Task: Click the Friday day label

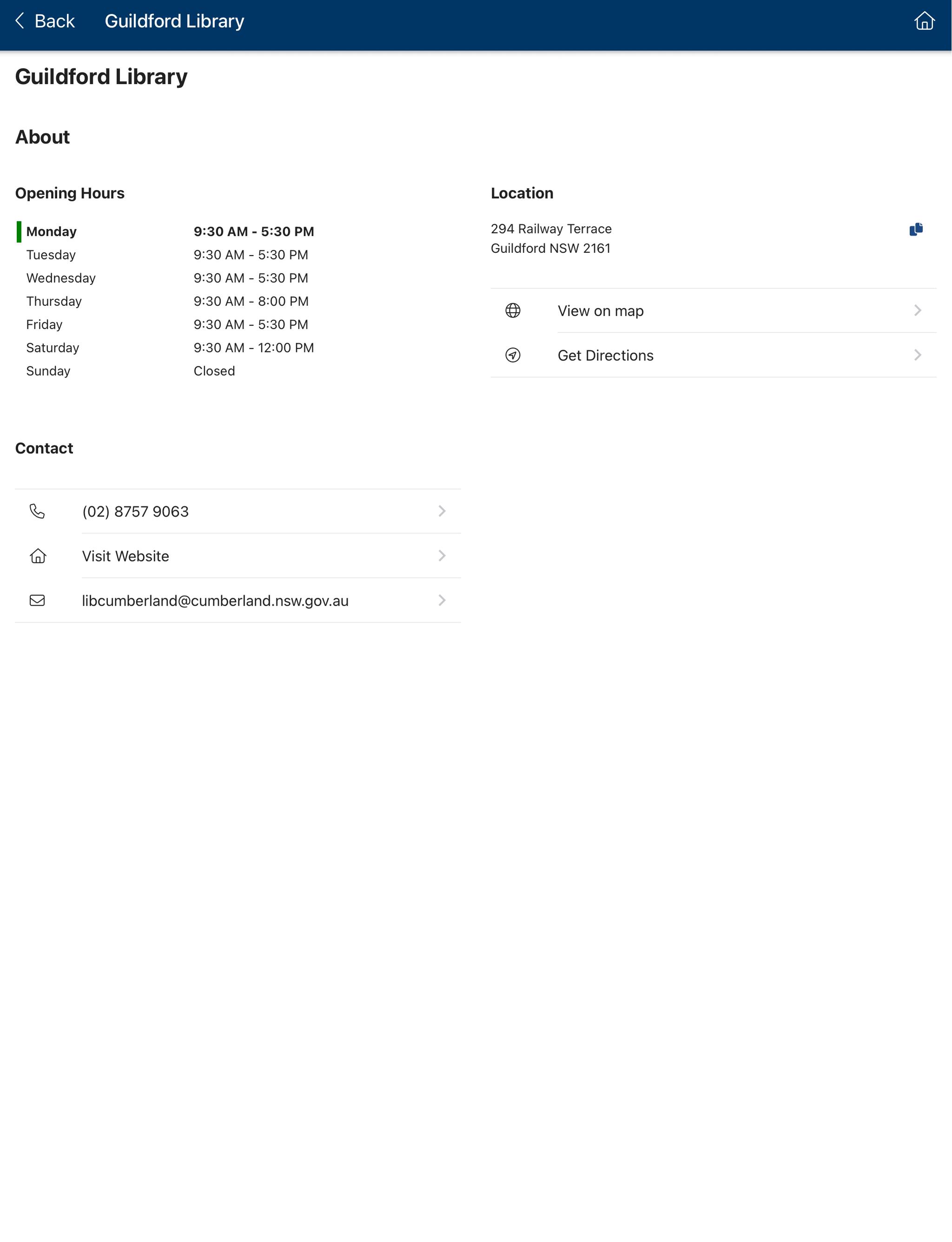Action: 44,324
